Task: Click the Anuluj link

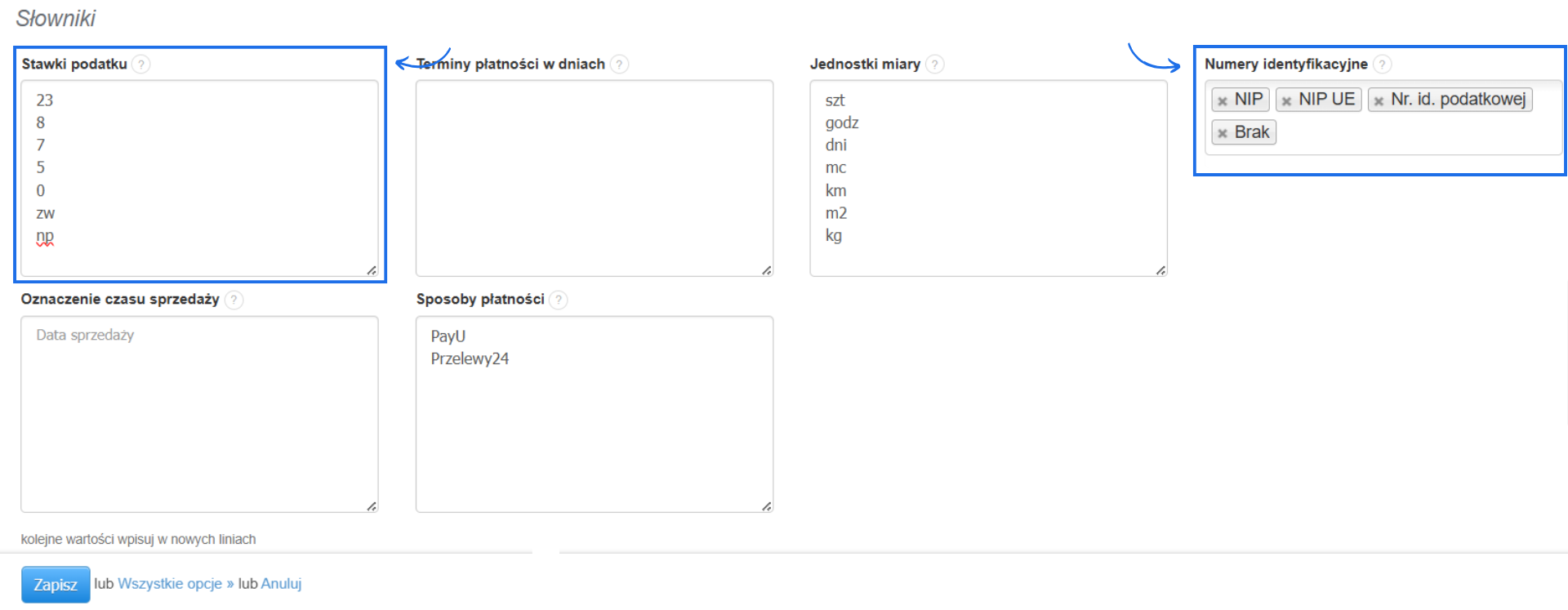Action: (x=281, y=584)
